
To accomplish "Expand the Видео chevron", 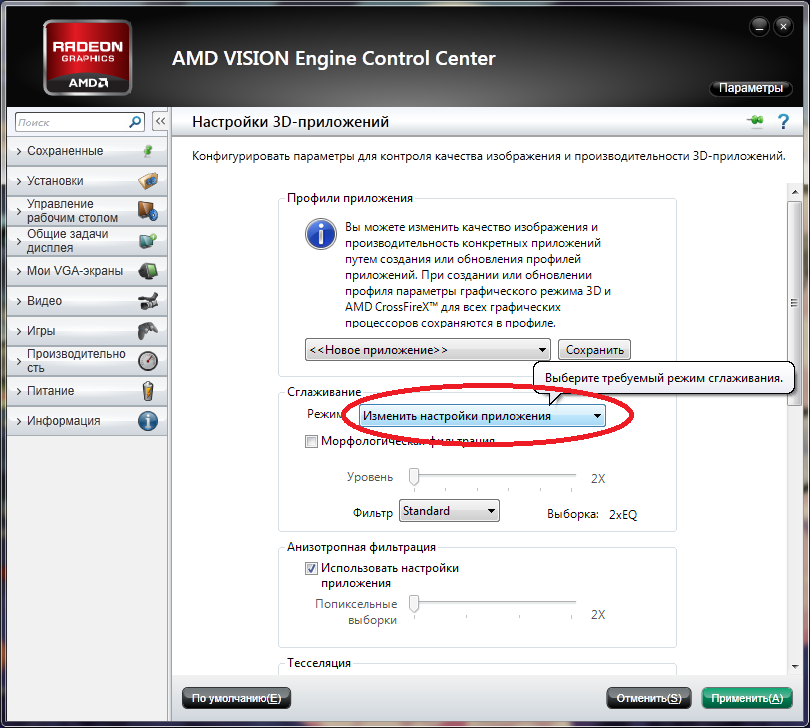I will (19, 301).
